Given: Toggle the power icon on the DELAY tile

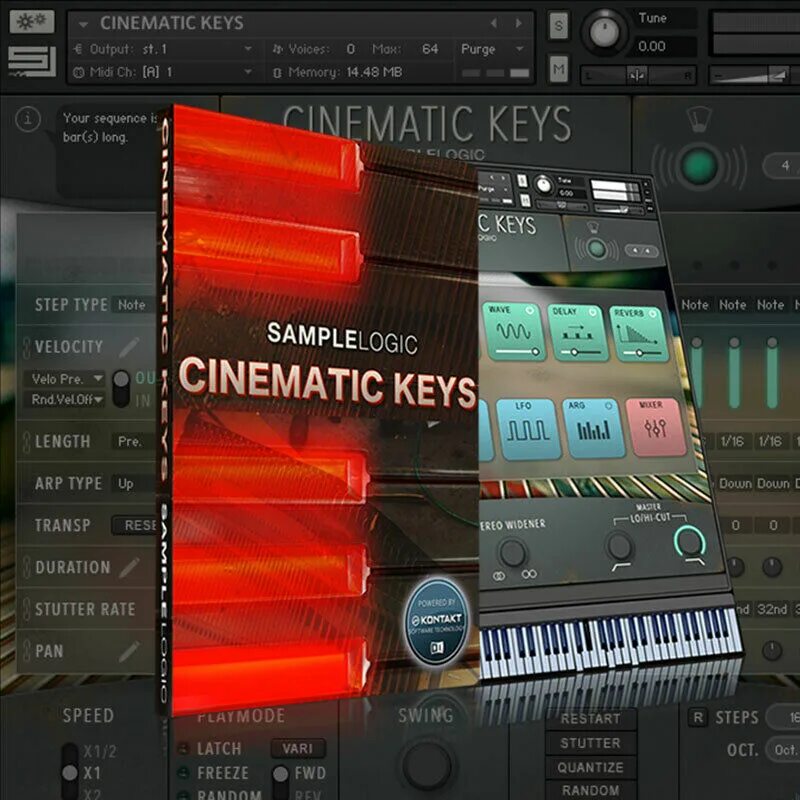Looking at the screenshot, I should tap(593, 311).
